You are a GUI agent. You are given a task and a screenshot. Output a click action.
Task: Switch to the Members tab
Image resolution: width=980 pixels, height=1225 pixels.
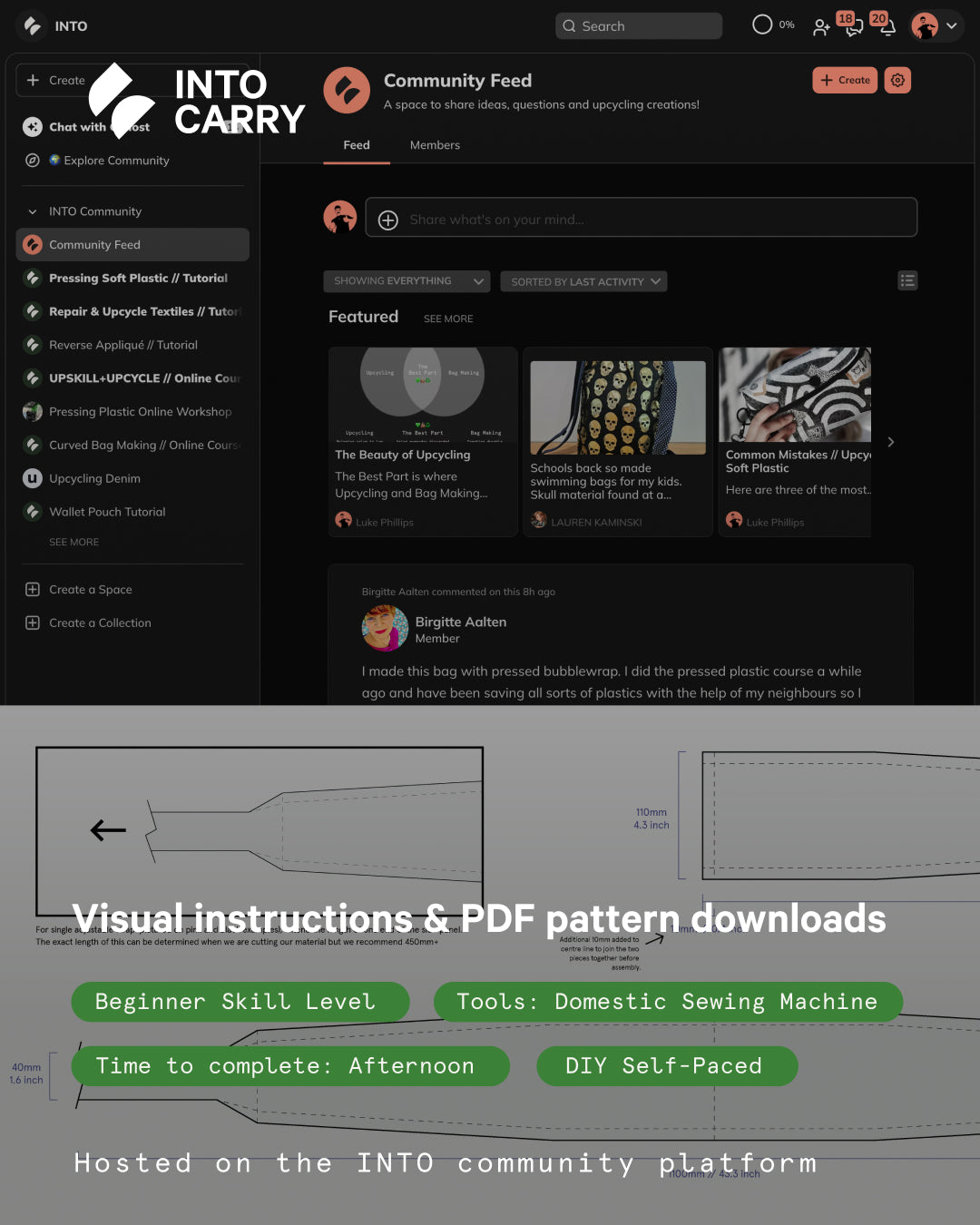(435, 145)
